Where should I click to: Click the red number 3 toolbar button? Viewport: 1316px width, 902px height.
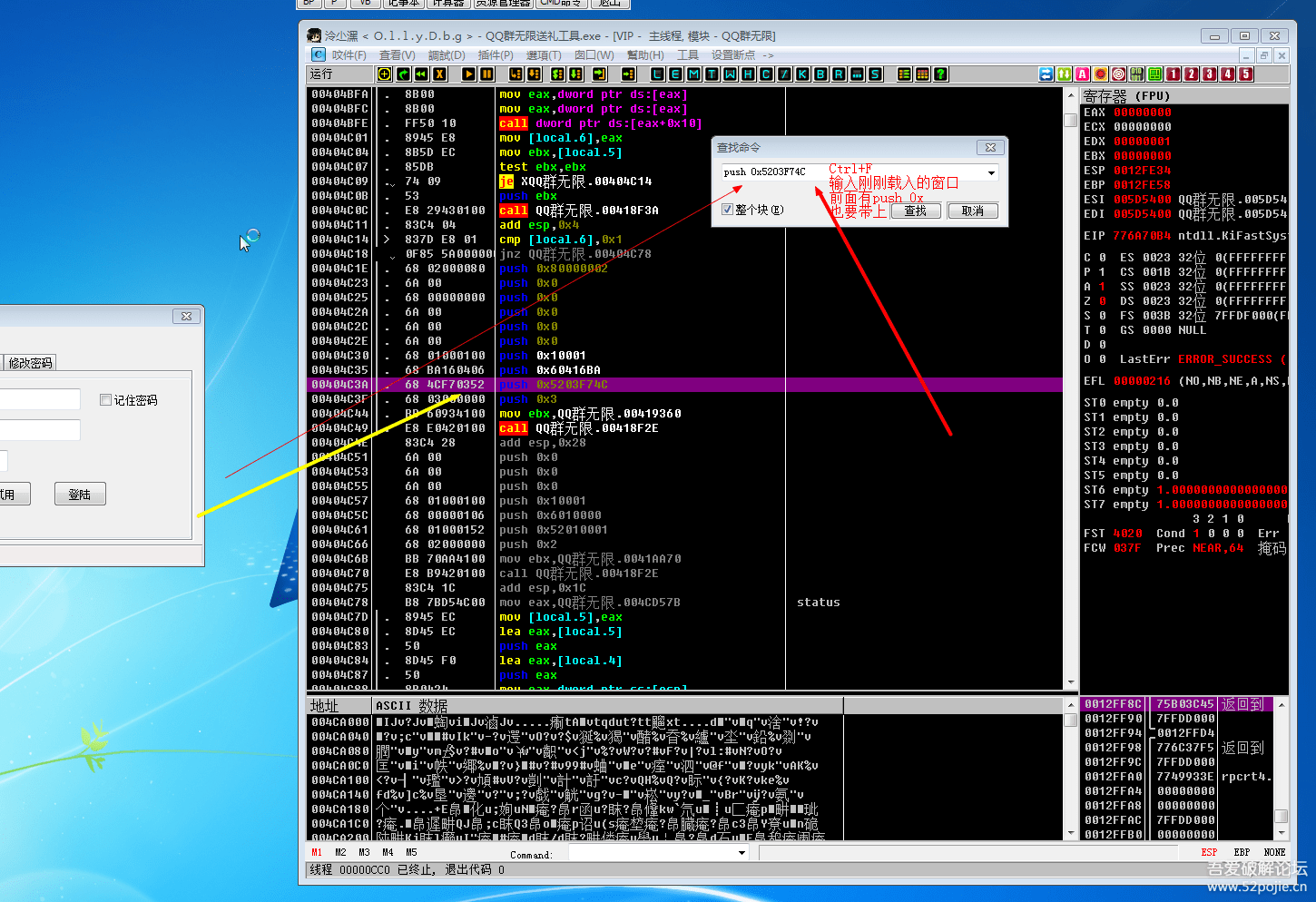[1210, 74]
